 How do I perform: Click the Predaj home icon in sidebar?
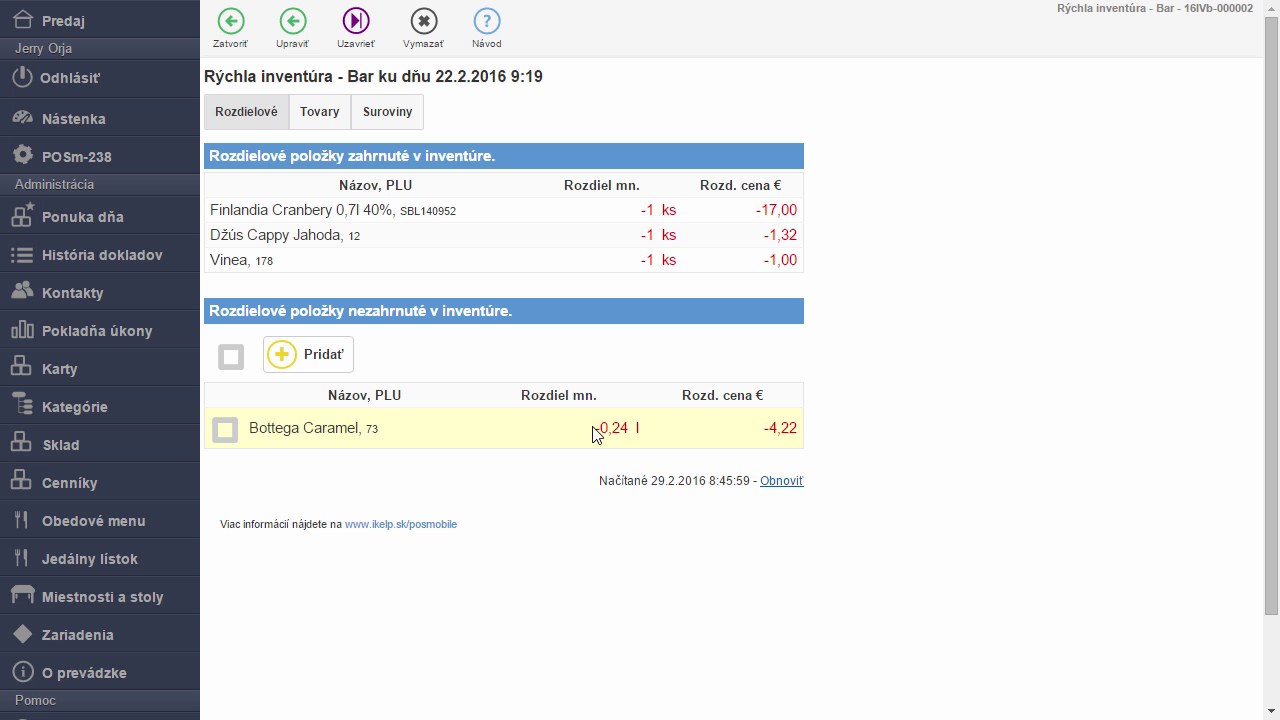(x=23, y=18)
